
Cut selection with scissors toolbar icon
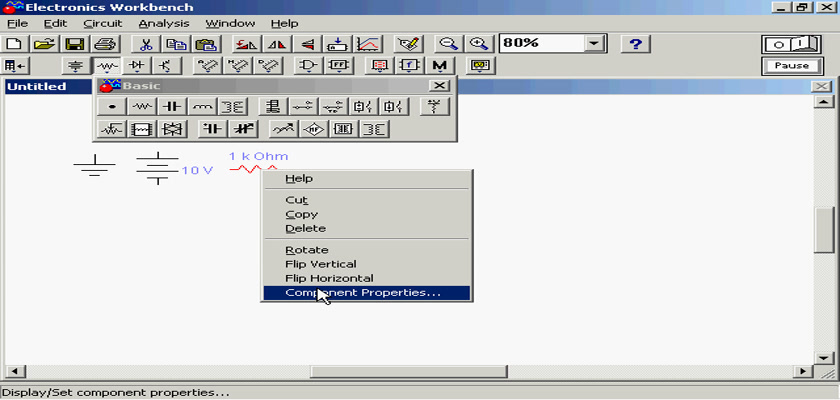pos(145,44)
